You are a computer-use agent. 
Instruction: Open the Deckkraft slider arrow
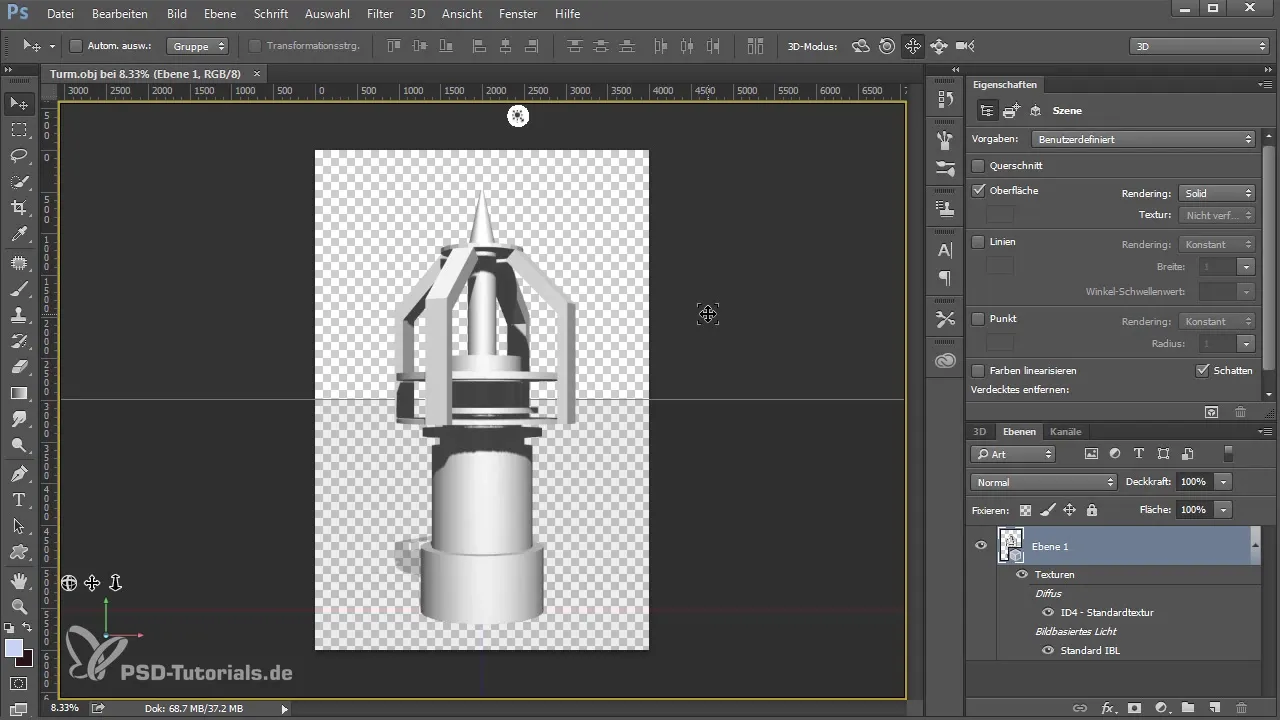(1224, 482)
